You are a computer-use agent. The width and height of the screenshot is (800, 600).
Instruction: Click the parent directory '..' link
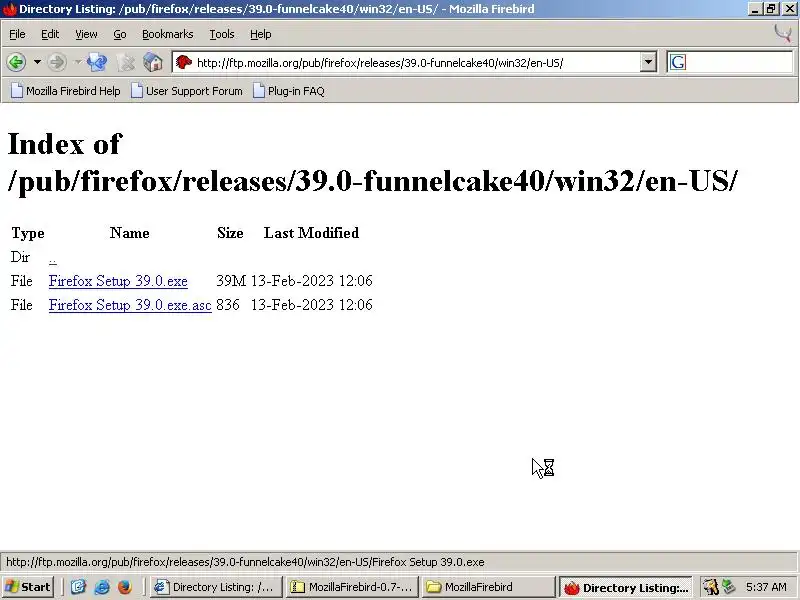[53, 258]
